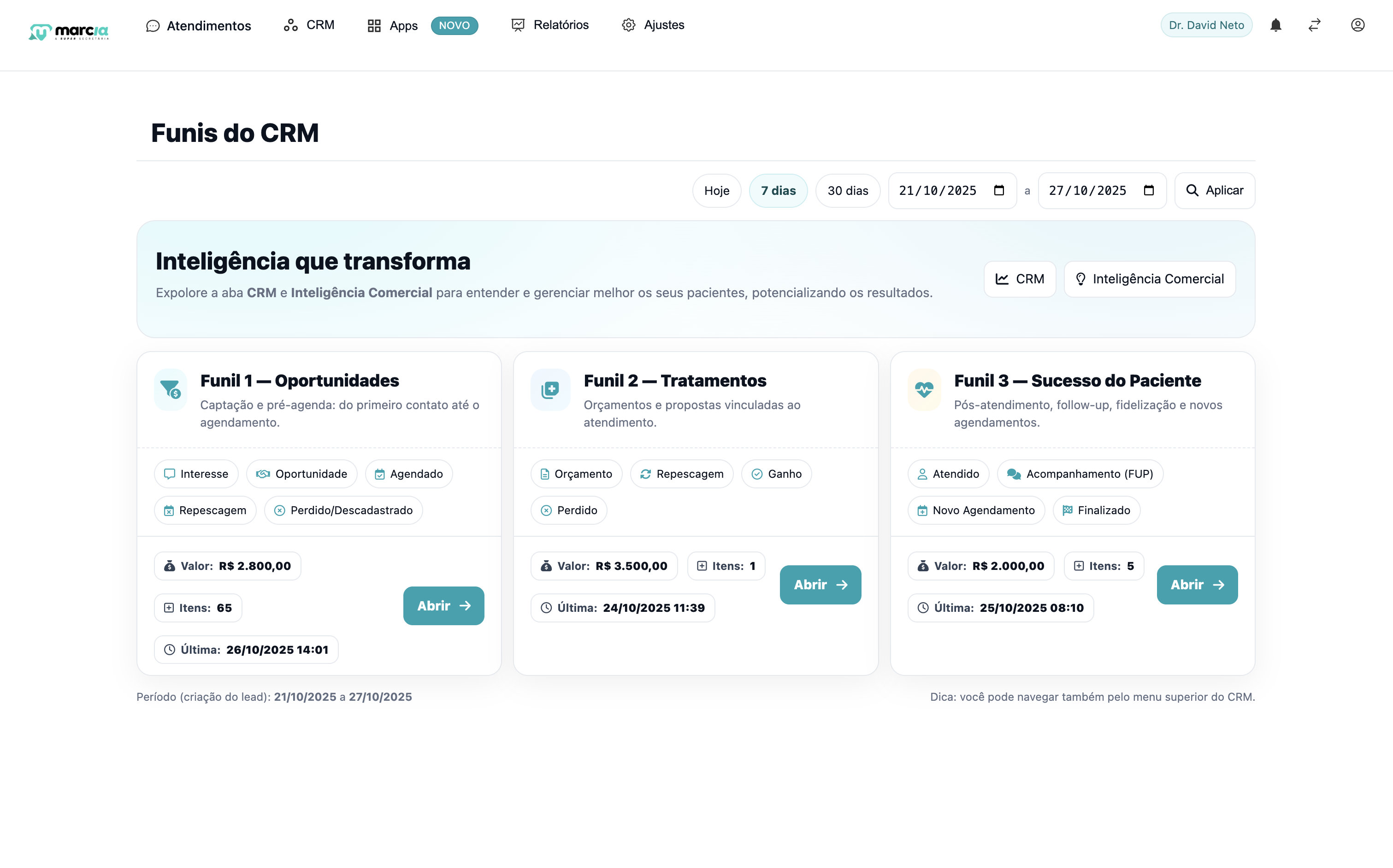1393x868 pixels.
Task: Click the switch account arrows icon
Action: point(1314,25)
